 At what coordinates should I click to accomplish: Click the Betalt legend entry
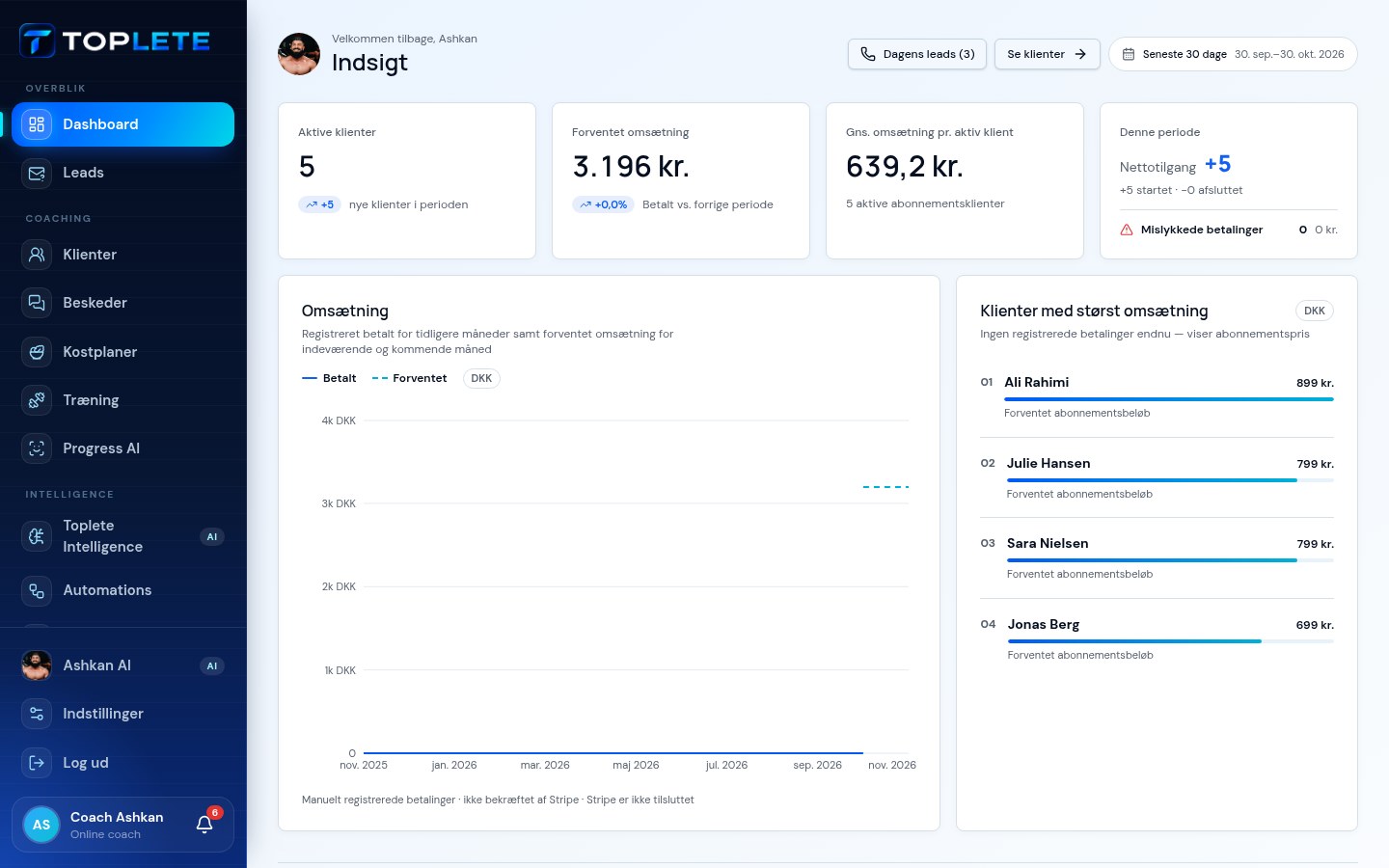329,378
